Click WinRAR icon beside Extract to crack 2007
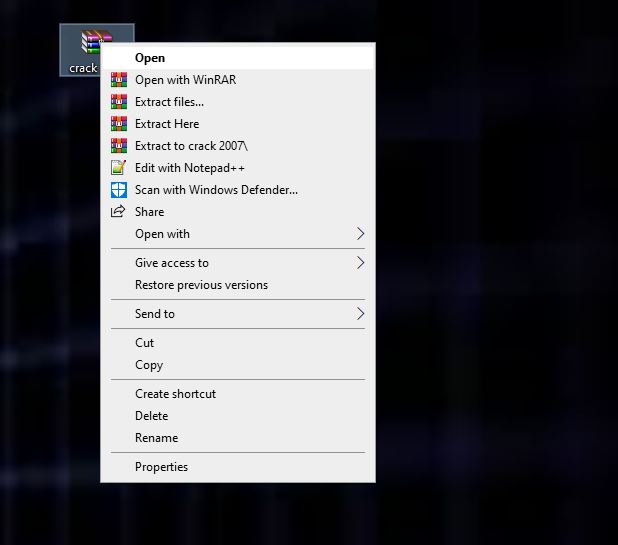 [119, 146]
